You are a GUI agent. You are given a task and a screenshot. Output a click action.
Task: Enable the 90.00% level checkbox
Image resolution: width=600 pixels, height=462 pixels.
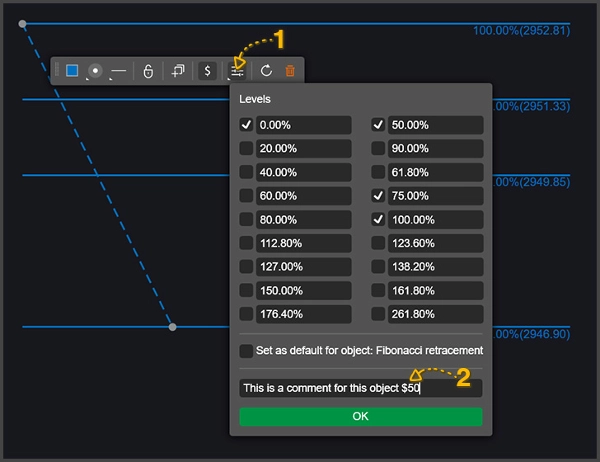coord(378,148)
